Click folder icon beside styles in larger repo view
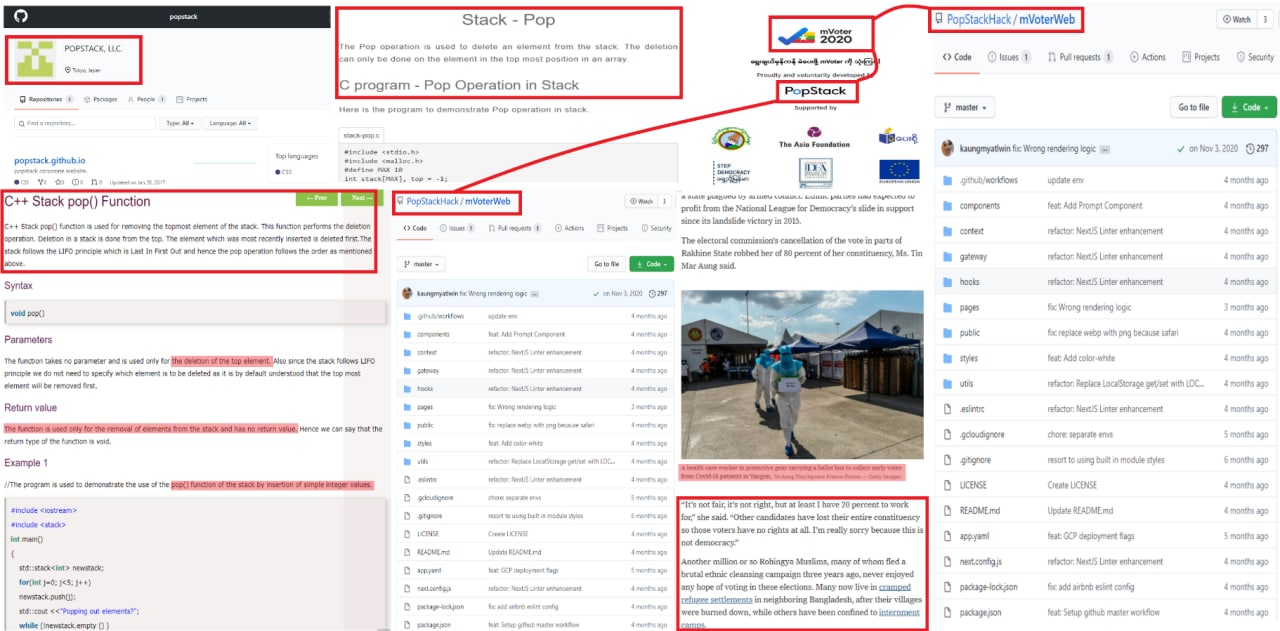The height and width of the screenshot is (631, 1280). pyautogui.click(x=950, y=358)
